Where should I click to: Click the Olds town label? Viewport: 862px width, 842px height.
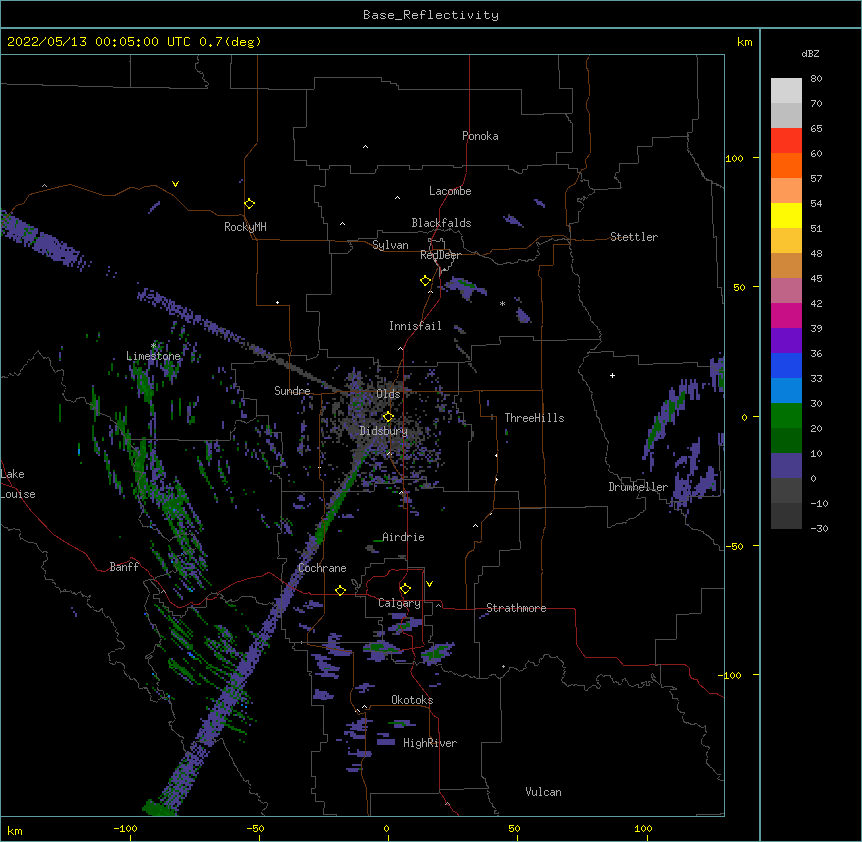coord(388,394)
